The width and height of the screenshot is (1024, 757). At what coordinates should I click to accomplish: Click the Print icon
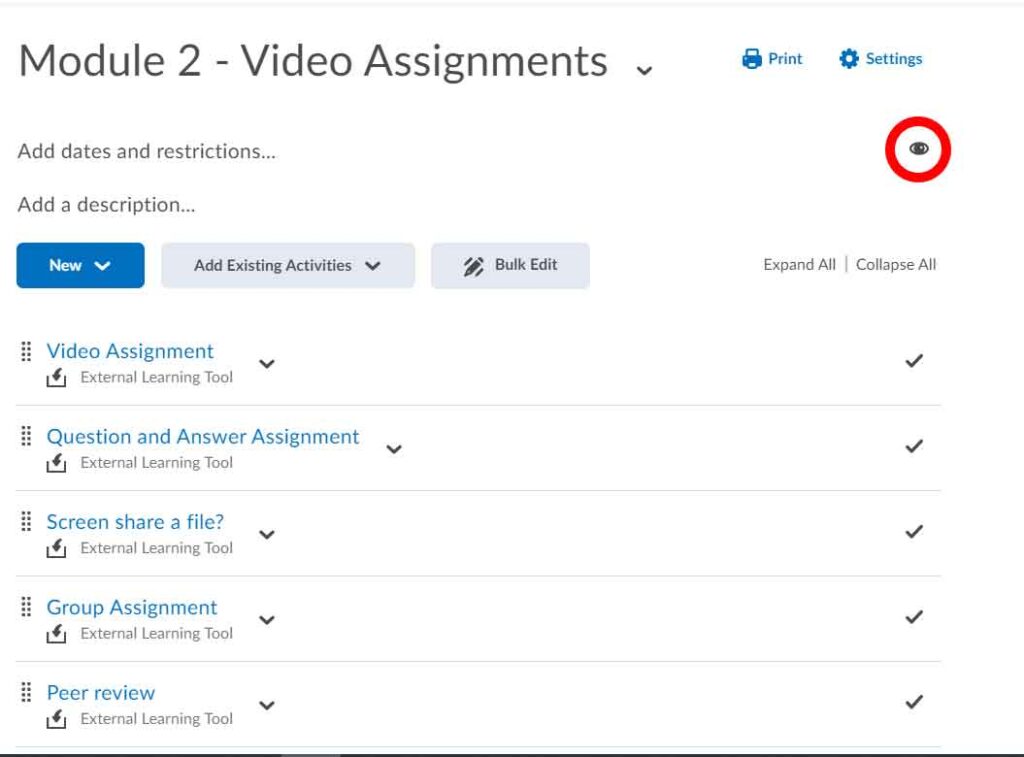(752, 59)
